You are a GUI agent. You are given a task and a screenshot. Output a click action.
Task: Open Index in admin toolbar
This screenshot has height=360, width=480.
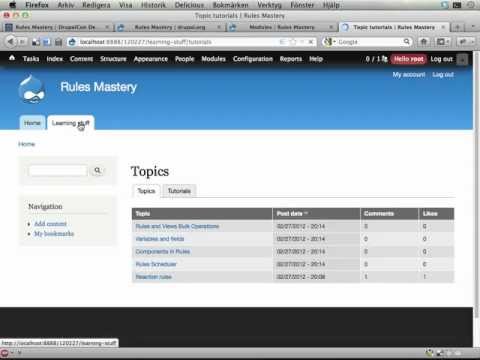point(55,59)
